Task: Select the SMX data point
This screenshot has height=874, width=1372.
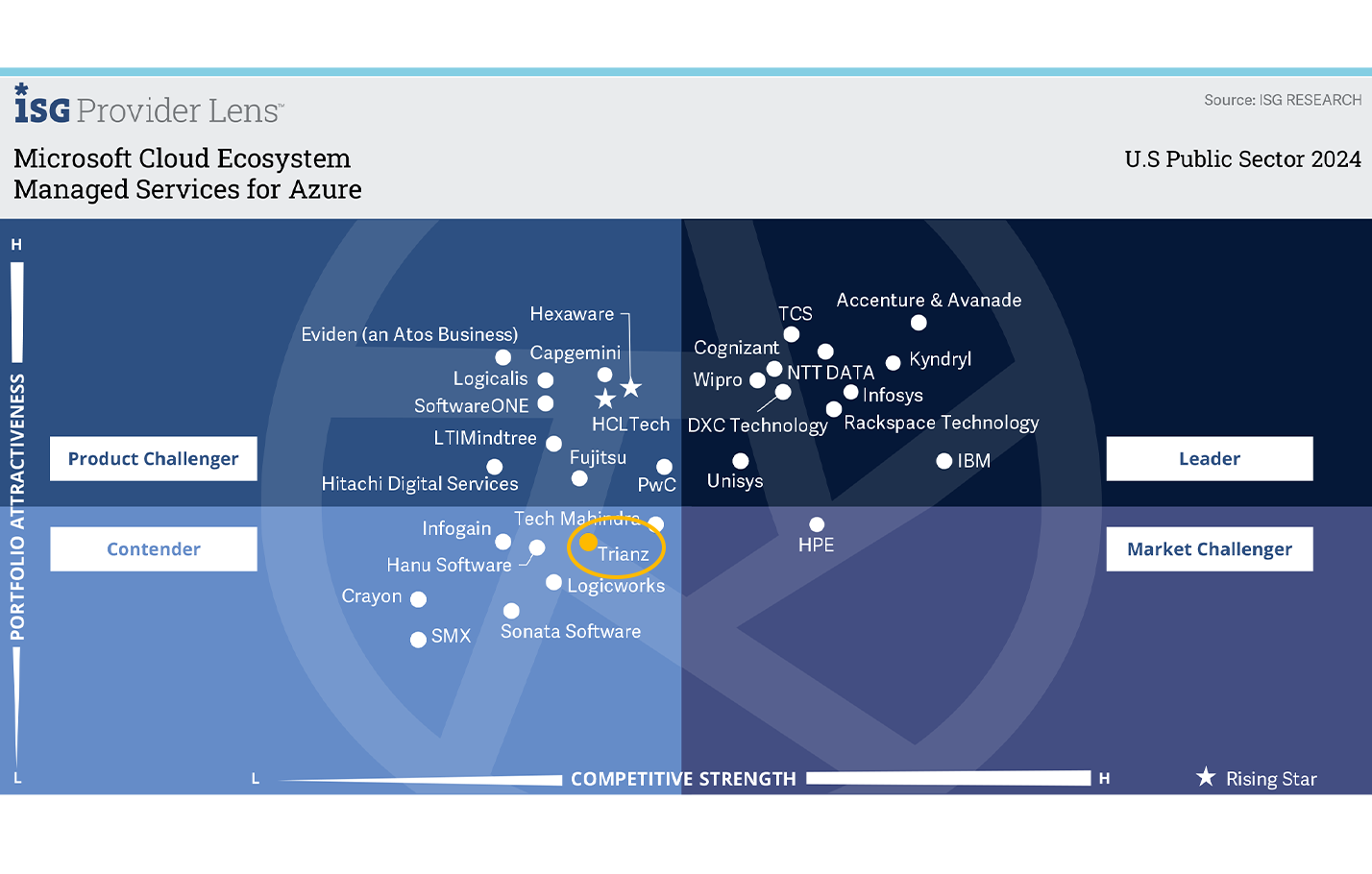Action: [417, 639]
